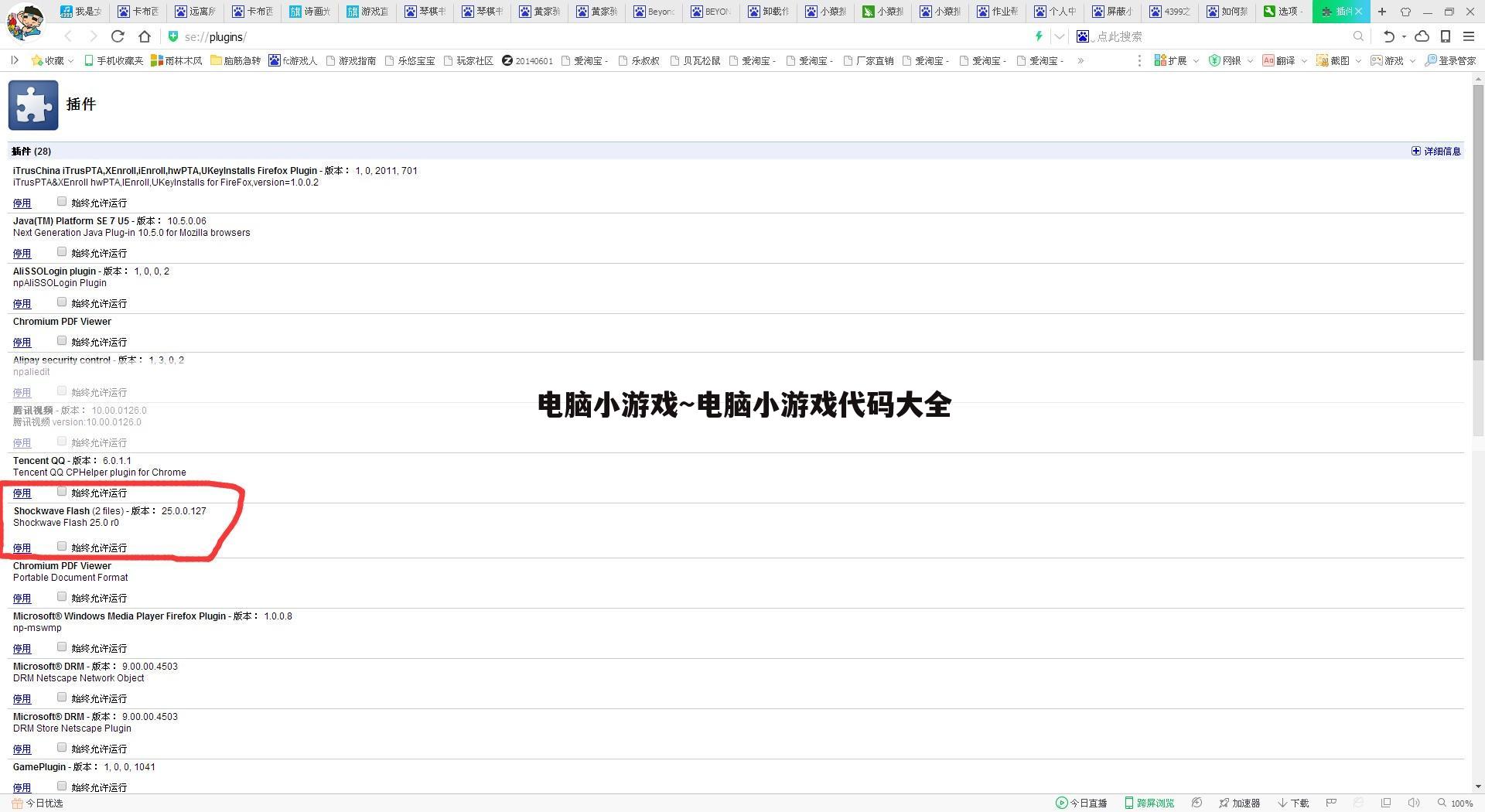Check 始终允许运行 for Portable Document Format viewer
This screenshot has width=1485, height=812.
62,597
